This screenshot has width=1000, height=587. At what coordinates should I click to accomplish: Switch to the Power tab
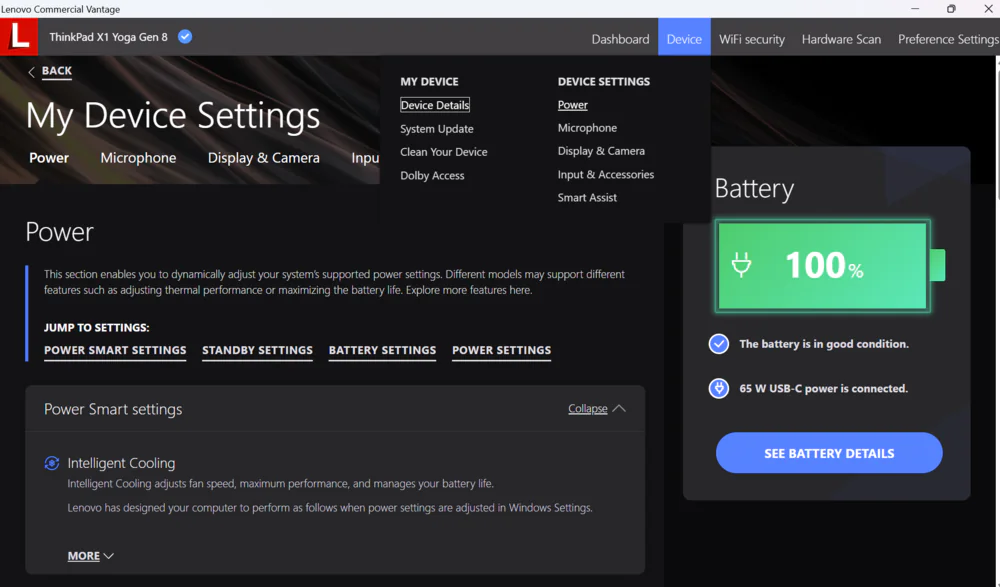click(49, 158)
